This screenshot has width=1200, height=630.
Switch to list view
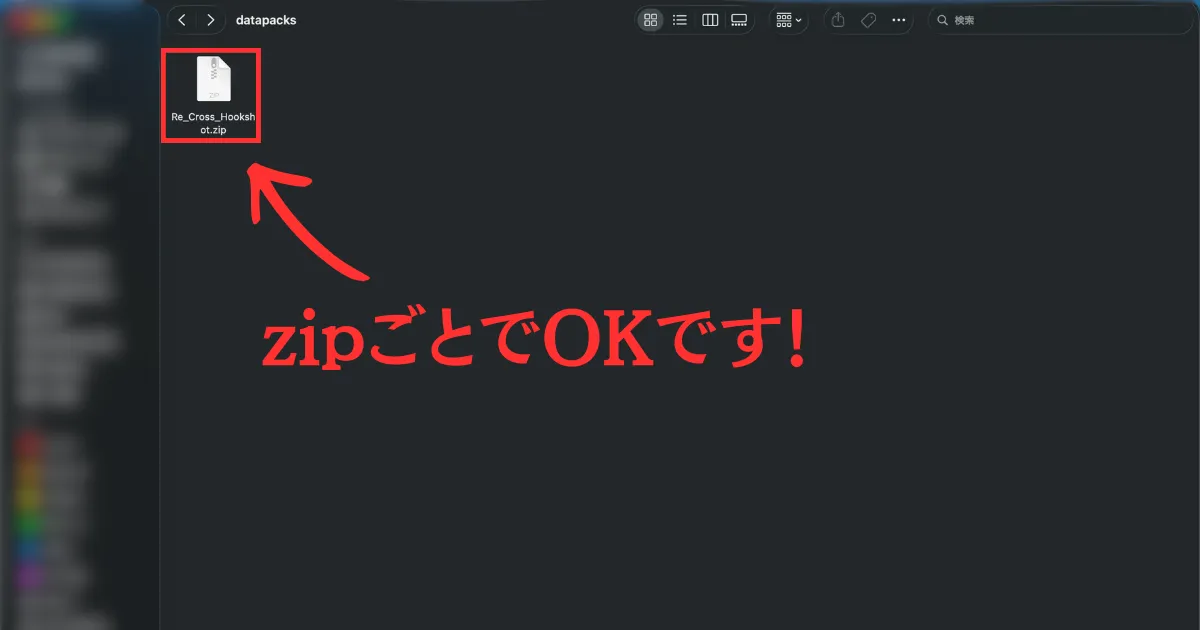click(x=680, y=20)
